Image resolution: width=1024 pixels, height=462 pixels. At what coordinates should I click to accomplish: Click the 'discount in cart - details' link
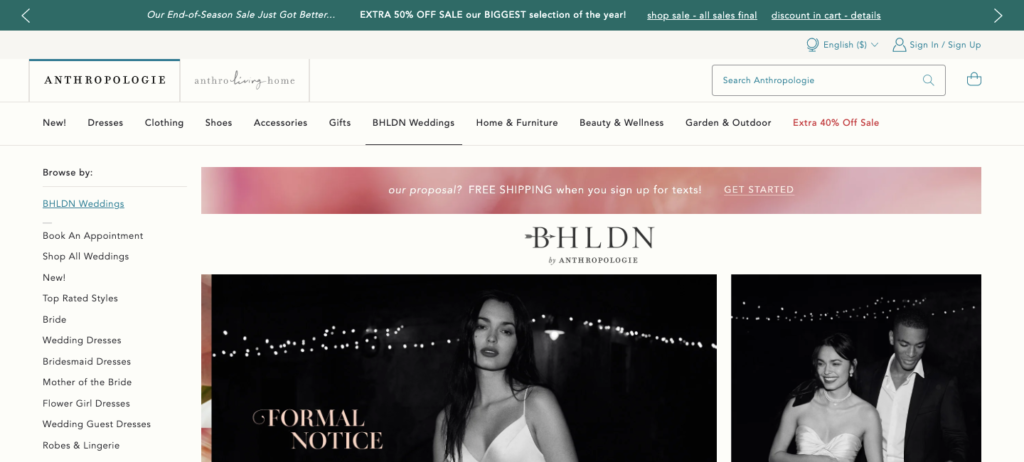pos(825,15)
